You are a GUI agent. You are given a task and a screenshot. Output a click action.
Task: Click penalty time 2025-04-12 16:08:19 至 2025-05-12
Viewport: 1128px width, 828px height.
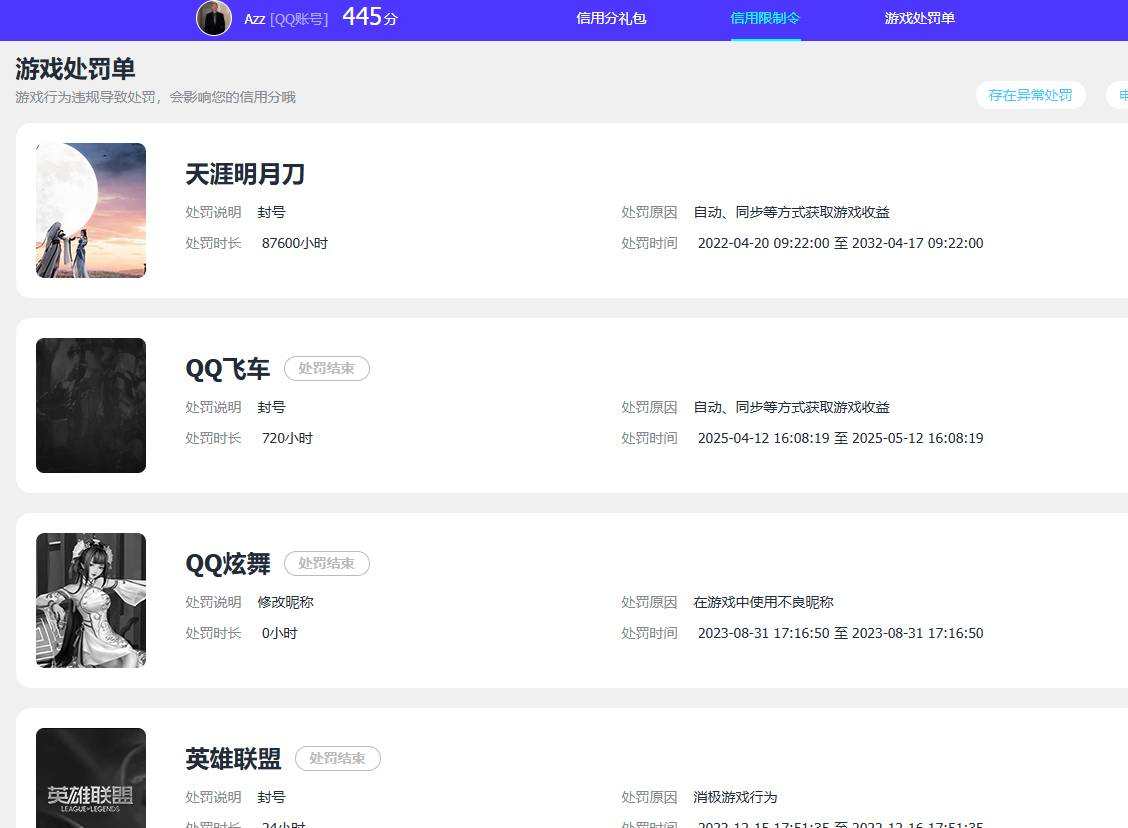840,438
